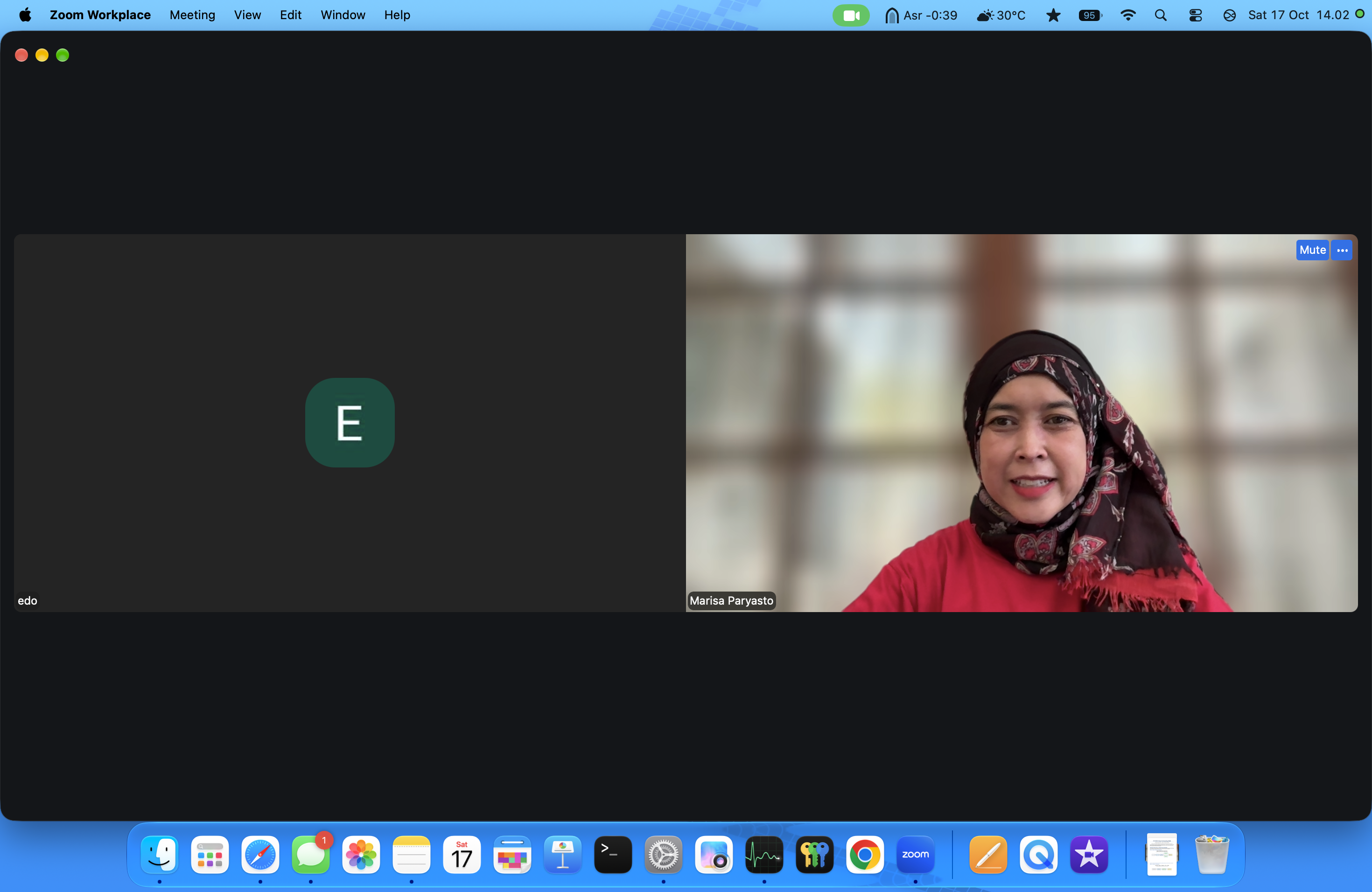Image resolution: width=1372 pixels, height=892 pixels.
Task: Open Launchpad from the Dock
Action: tap(210, 854)
